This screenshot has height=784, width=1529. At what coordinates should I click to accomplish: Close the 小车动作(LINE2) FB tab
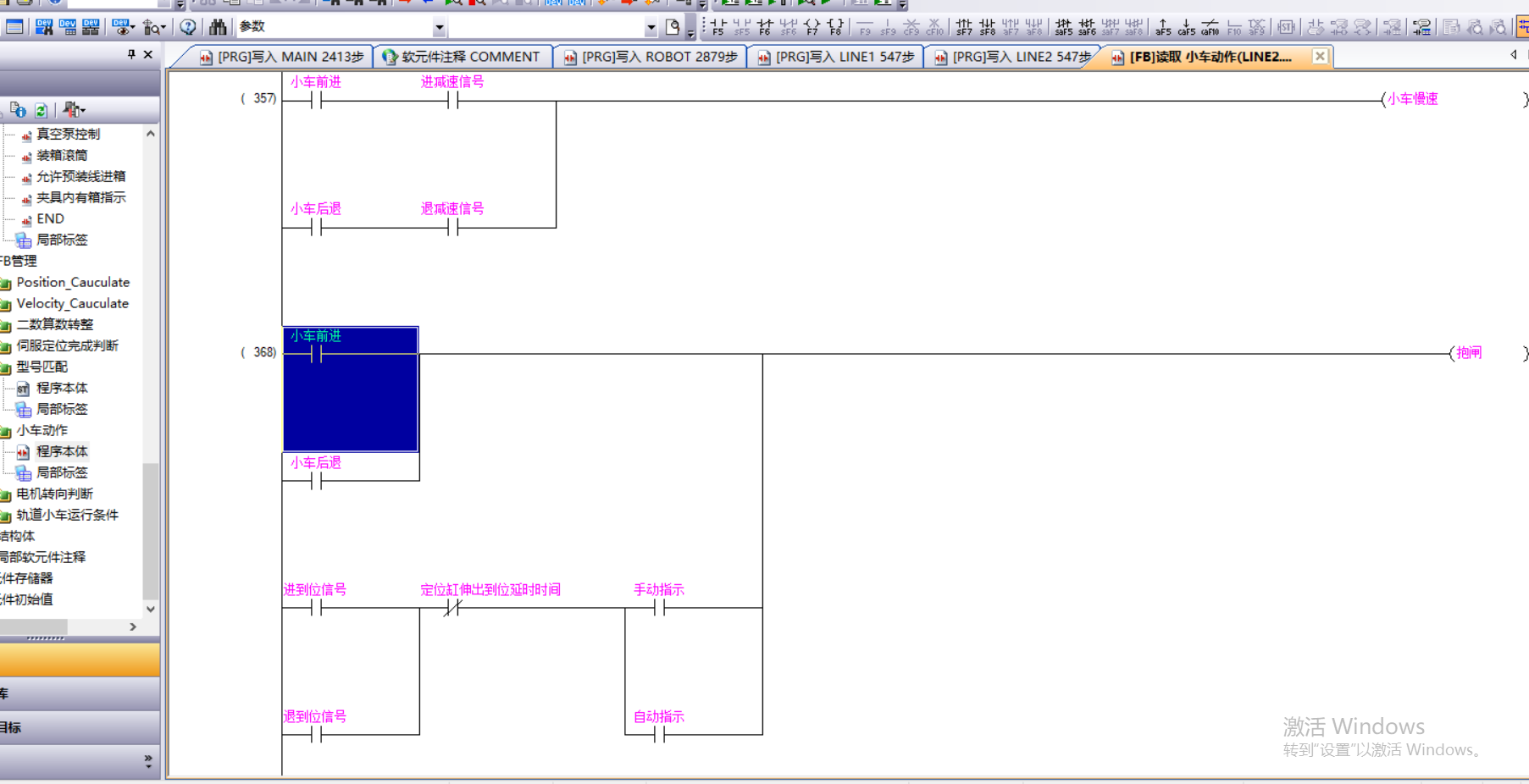coord(1320,56)
